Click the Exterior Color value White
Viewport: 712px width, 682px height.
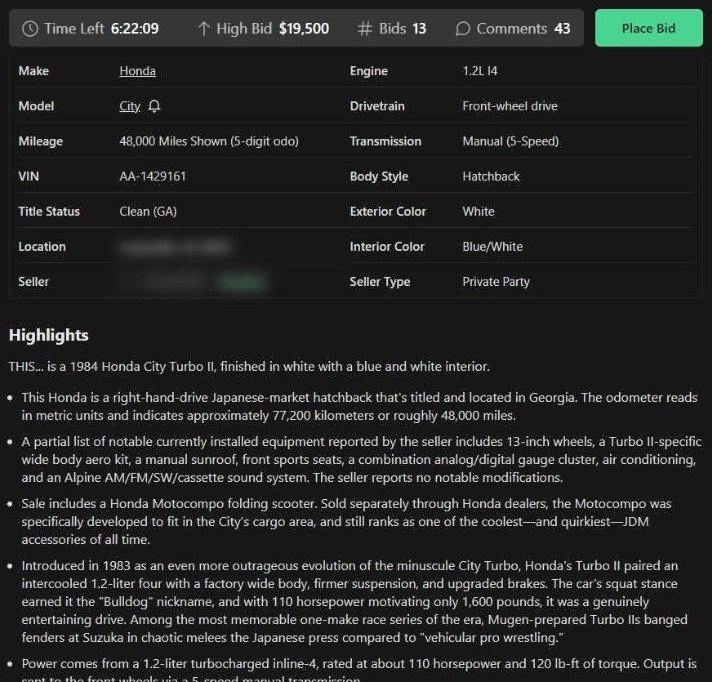pyautogui.click(x=478, y=212)
